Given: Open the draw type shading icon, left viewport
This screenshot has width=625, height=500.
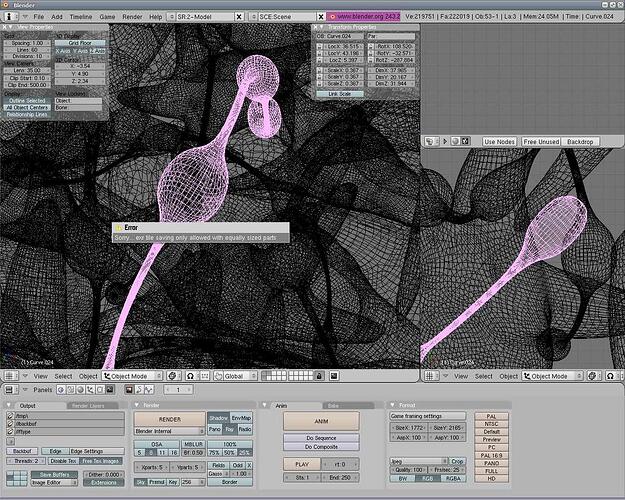Looking at the screenshot, I should click(x=172, y=376).
